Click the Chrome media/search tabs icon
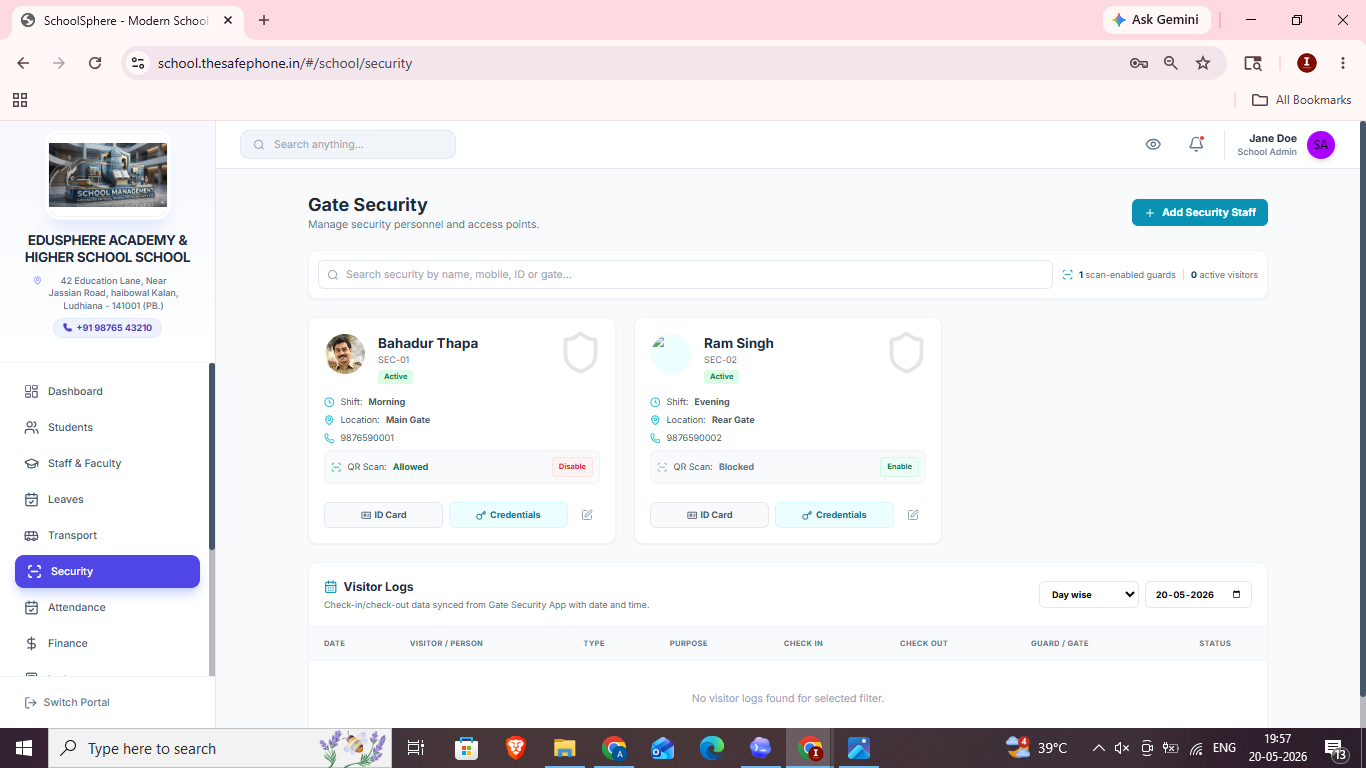Screen dimensions: 1366x768 click(1253, 63)
